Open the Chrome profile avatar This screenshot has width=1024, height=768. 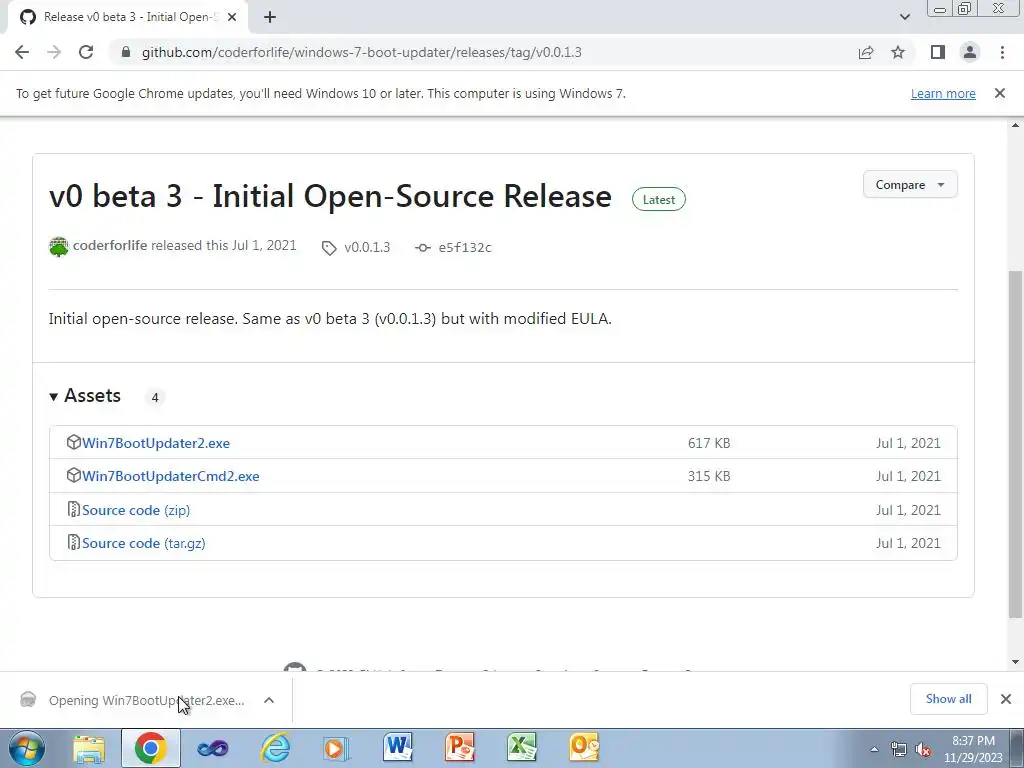[970, 52]
